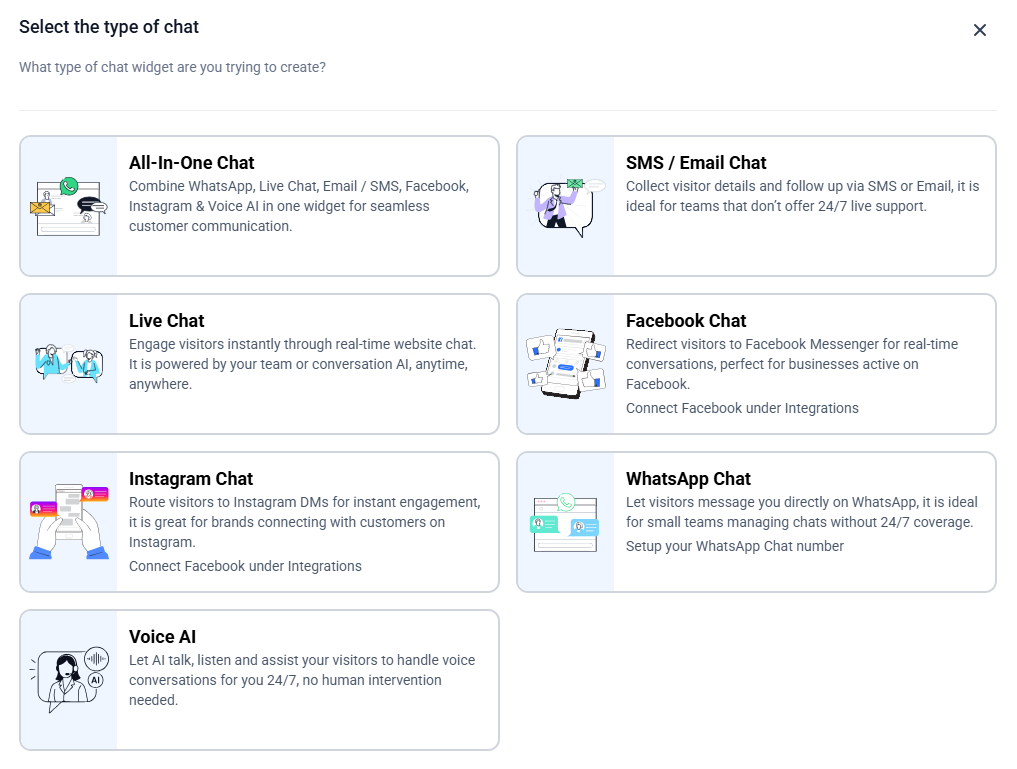Click the Instagram Chat illustration icon

coord(68,522)
